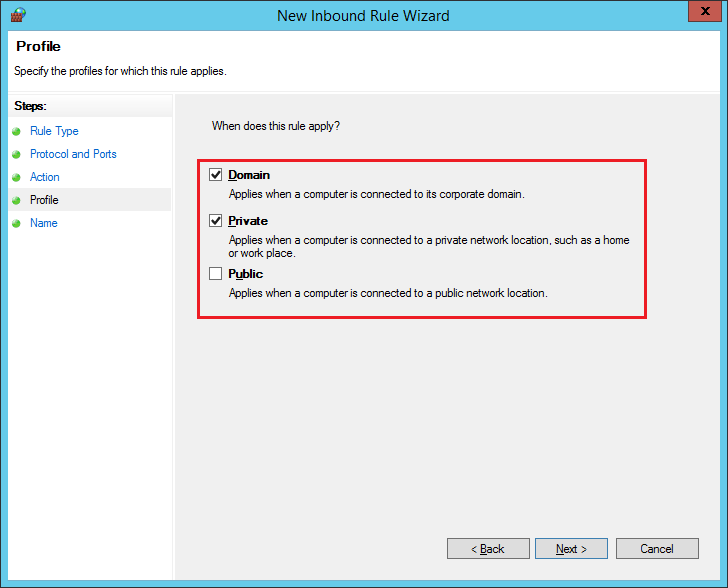Select the Profile step in the Steps list
Viewport: 728px width, 588px height.
coord(44,200)
